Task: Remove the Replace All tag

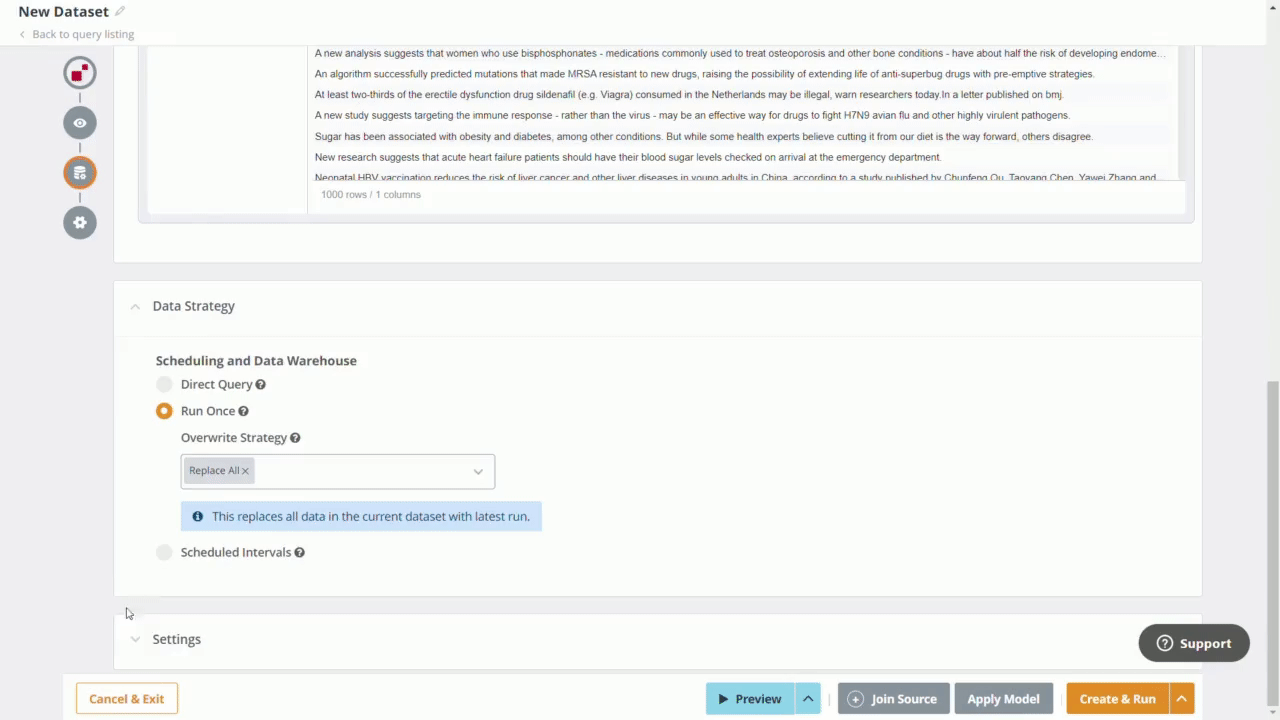Action: coord(245,471)
